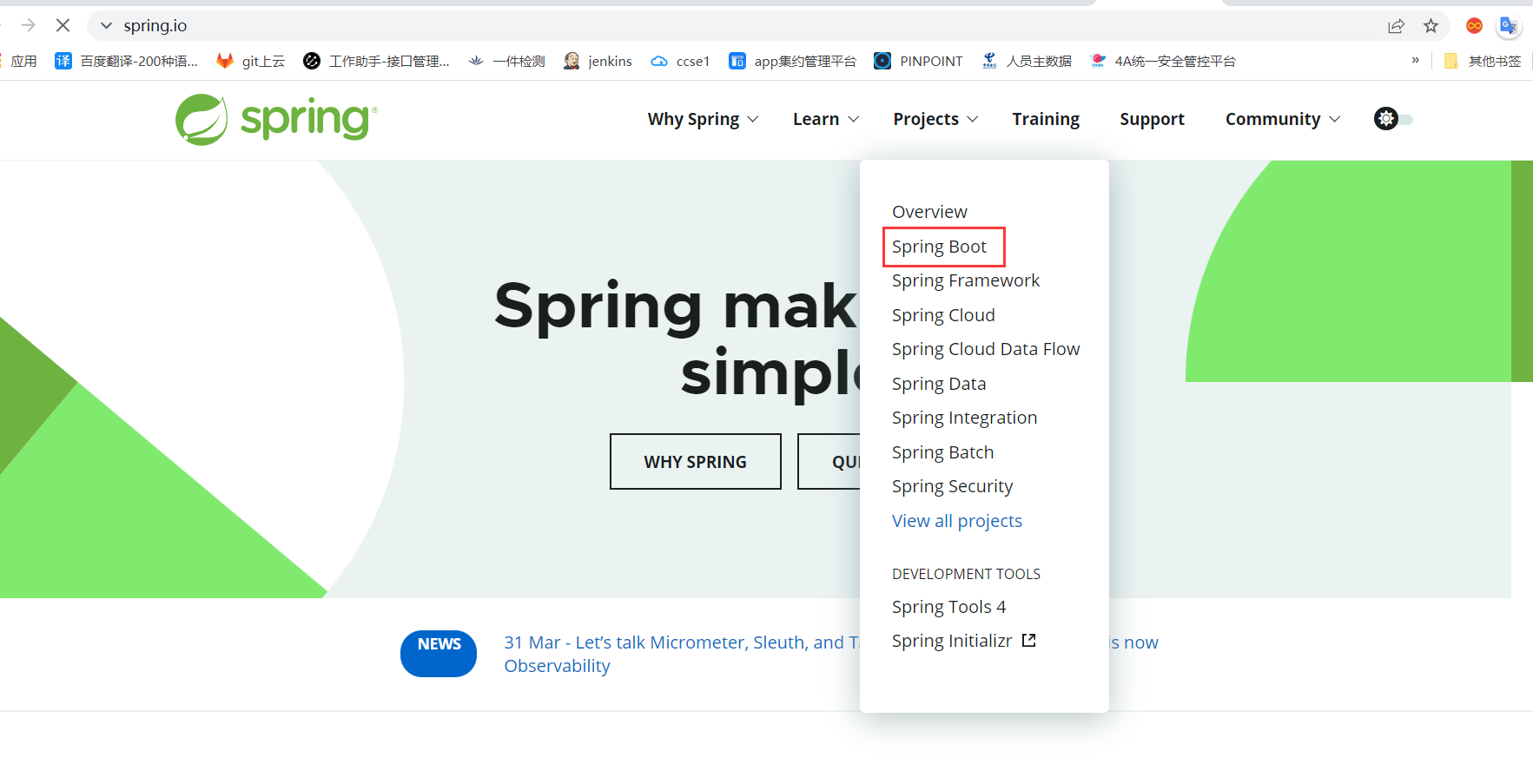1533x784 pixels.
Task: Click the Spring leaf logo
Action: [x=201, y=119]
